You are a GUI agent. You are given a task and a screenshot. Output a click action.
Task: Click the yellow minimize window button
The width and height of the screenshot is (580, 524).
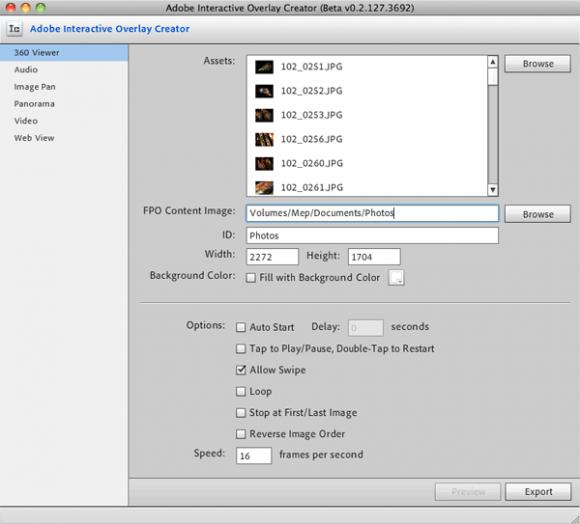coord(26,7)
